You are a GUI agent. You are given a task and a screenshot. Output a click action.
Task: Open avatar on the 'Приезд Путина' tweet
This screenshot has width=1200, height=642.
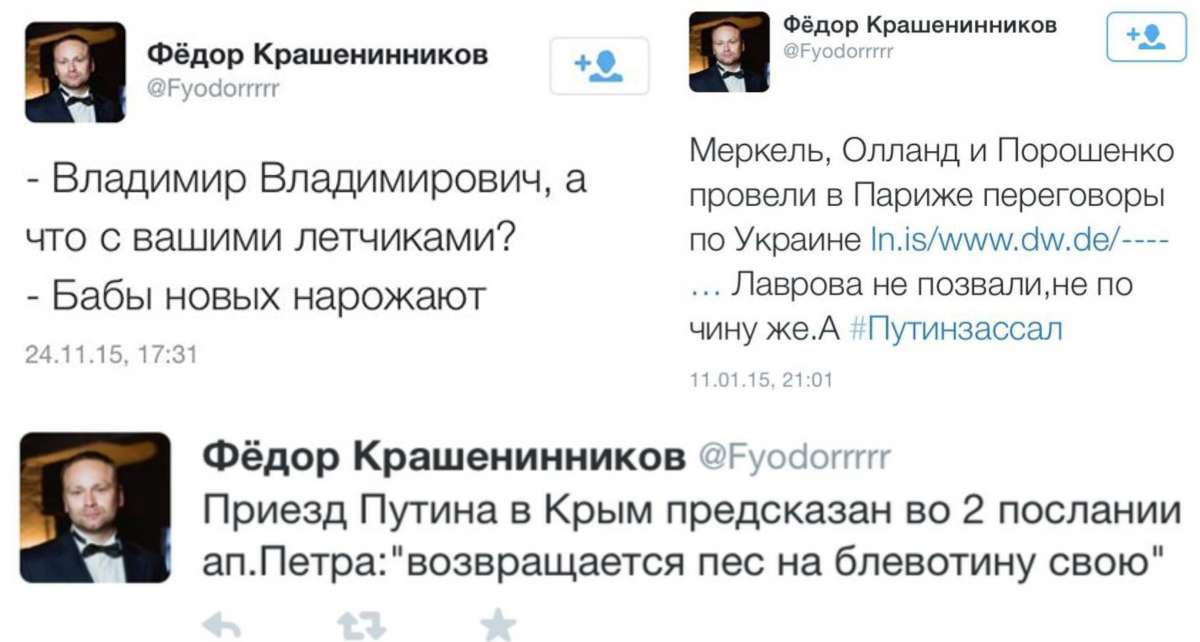(x=95, y=507)
